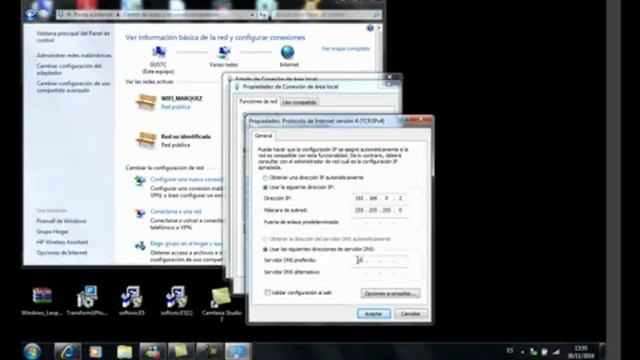Tick Validar configuración al salir checkbox
The width and height of the screenshot is (640, 360).
tap(267, 293)
